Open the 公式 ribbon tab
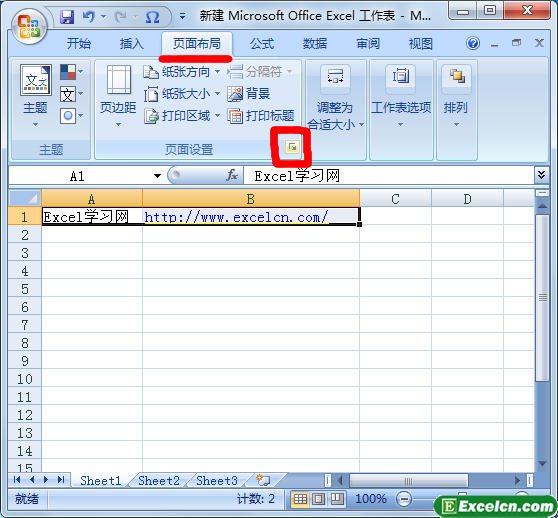 [262, 44]
